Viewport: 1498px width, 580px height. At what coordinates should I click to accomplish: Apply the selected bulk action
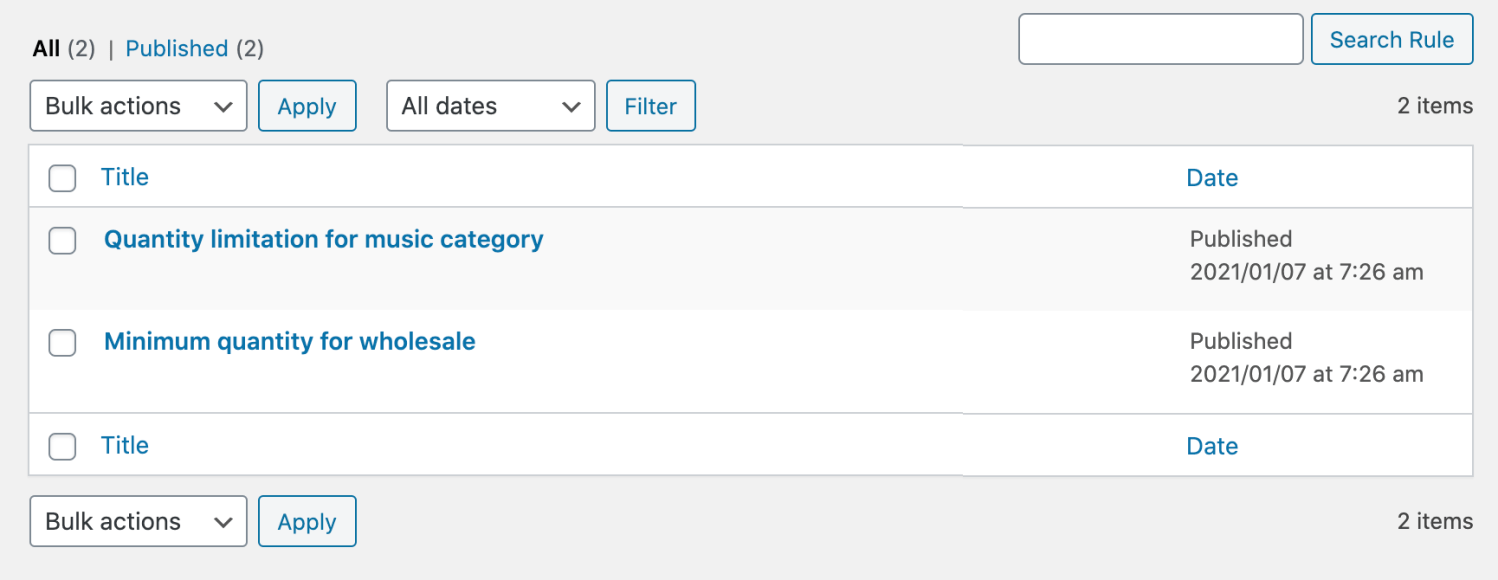point(307,105)
